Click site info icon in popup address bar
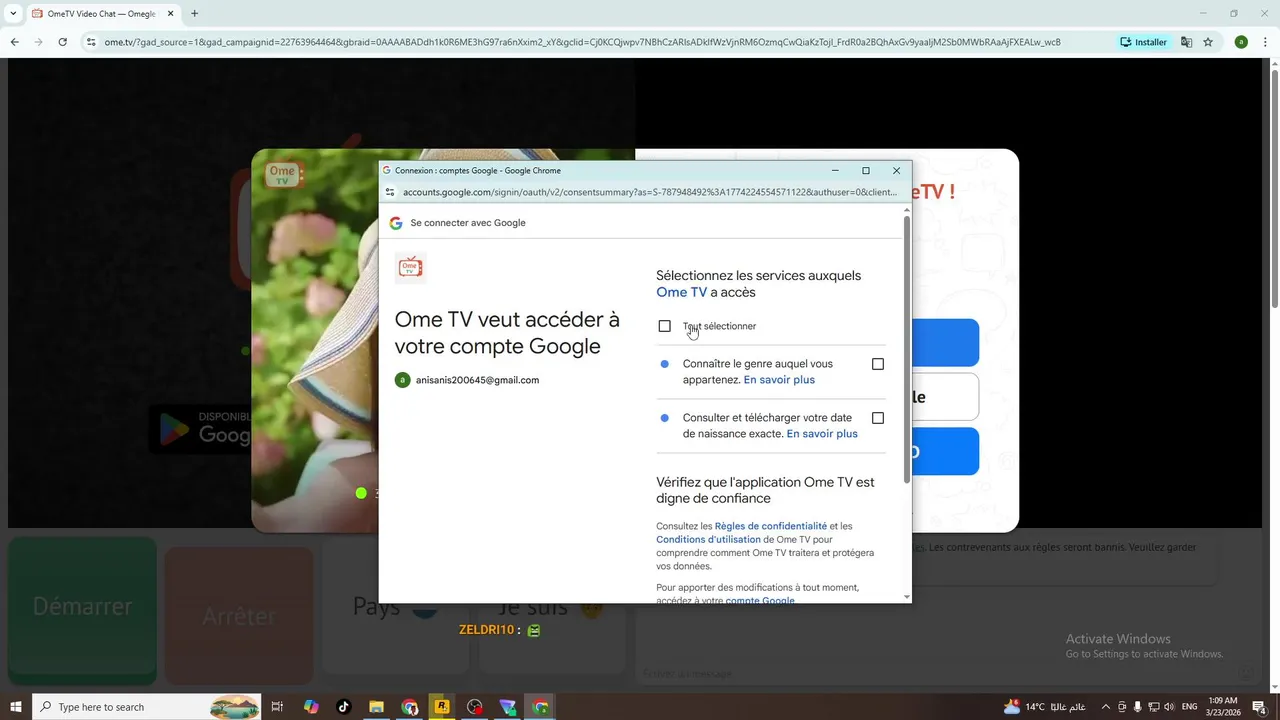 (390, 192)
